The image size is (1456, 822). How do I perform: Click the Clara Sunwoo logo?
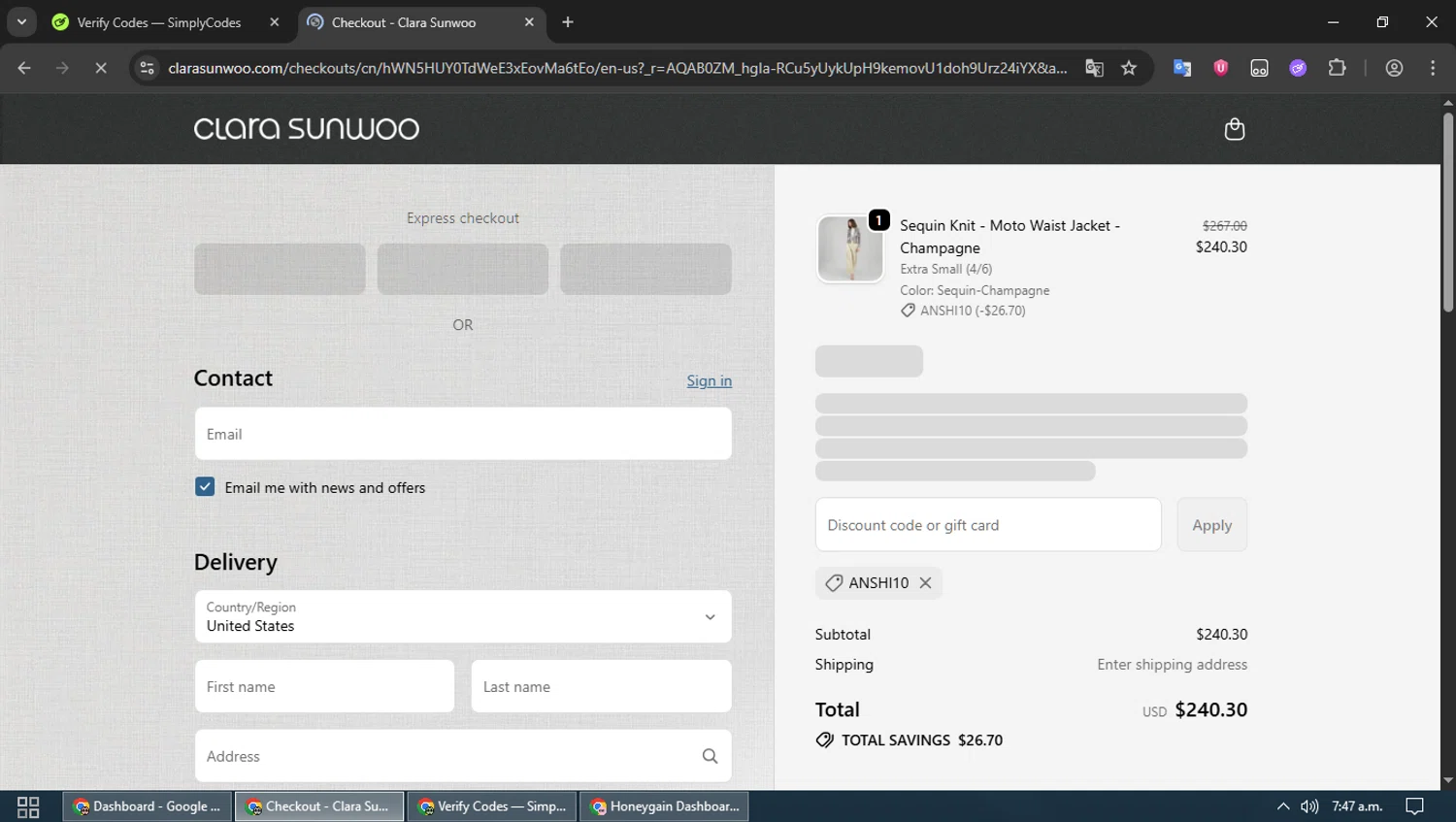coord(307,129)
